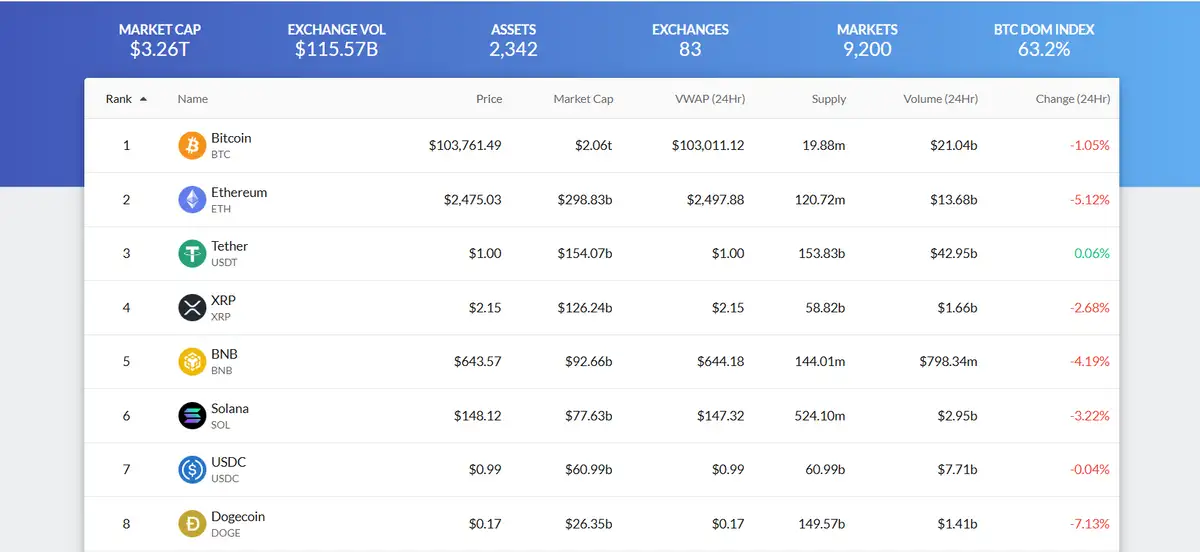Sort by the Market Cap column header

583,99
